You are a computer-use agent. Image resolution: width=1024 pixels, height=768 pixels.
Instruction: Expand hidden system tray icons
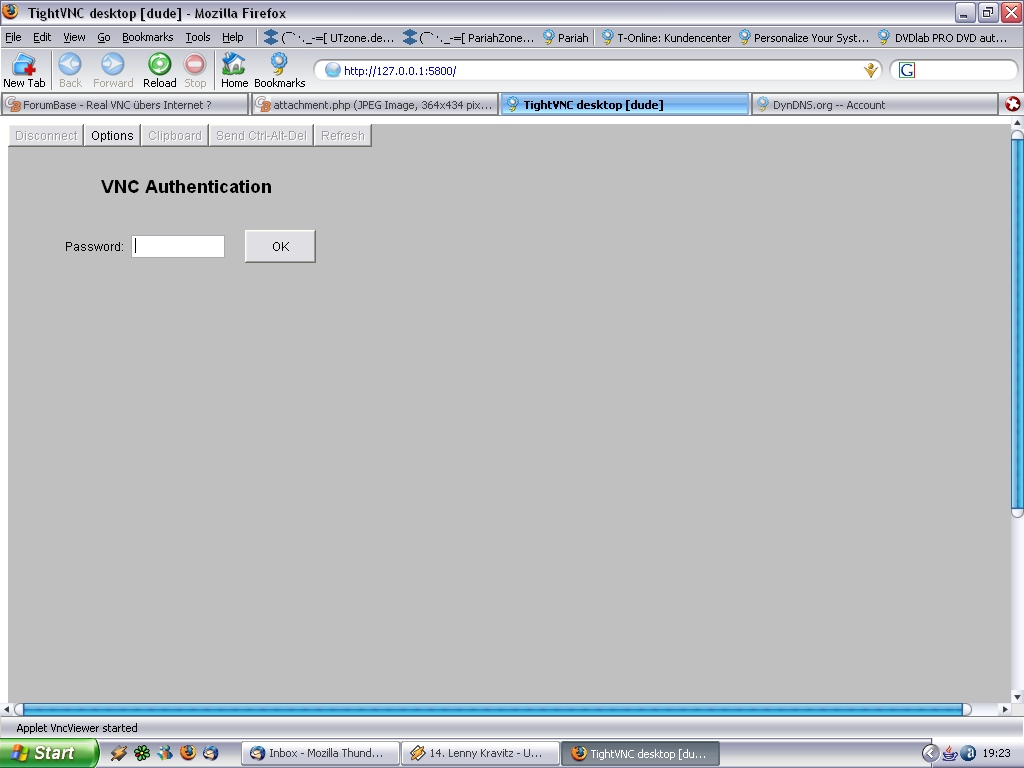929,754
